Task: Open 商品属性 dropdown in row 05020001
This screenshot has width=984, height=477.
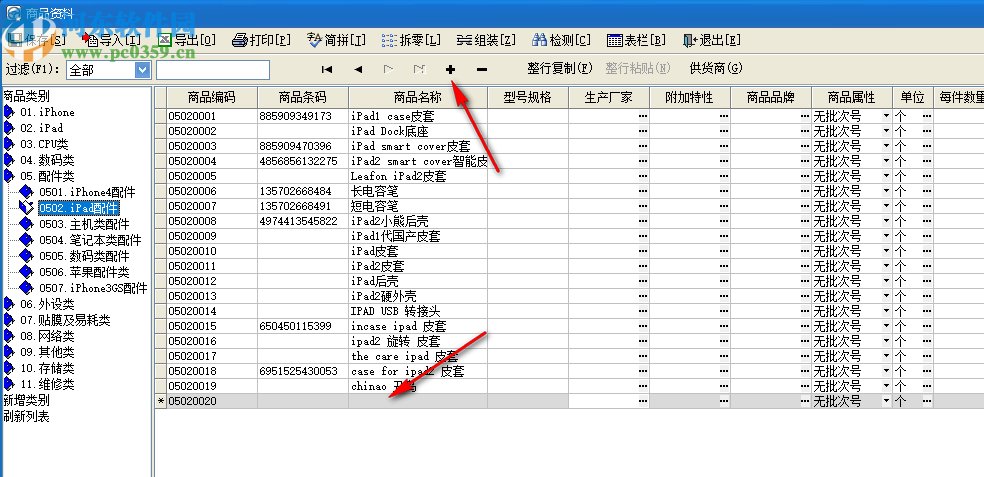Action: tap(887, 116)
